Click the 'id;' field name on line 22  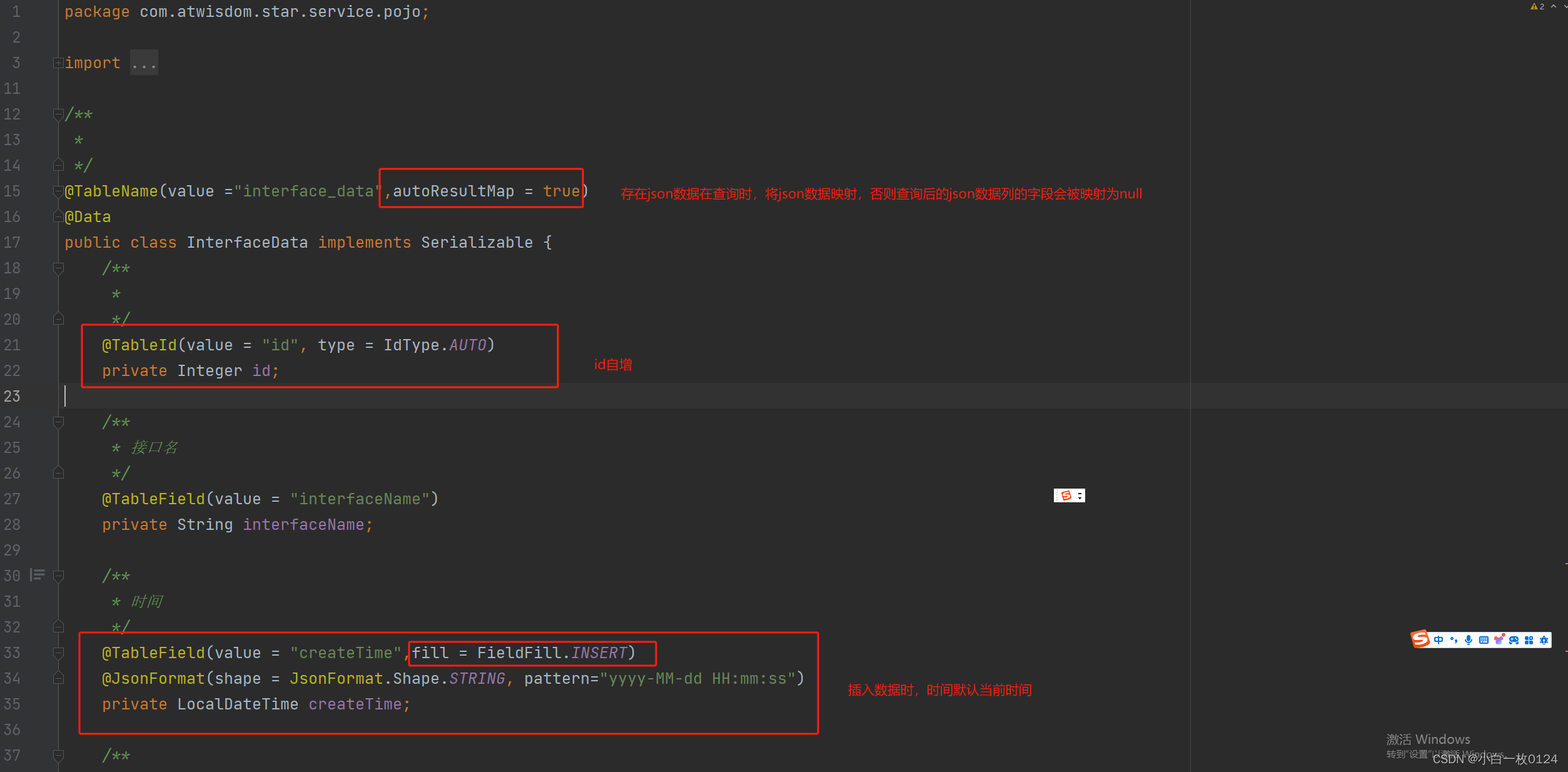point(266,371)
